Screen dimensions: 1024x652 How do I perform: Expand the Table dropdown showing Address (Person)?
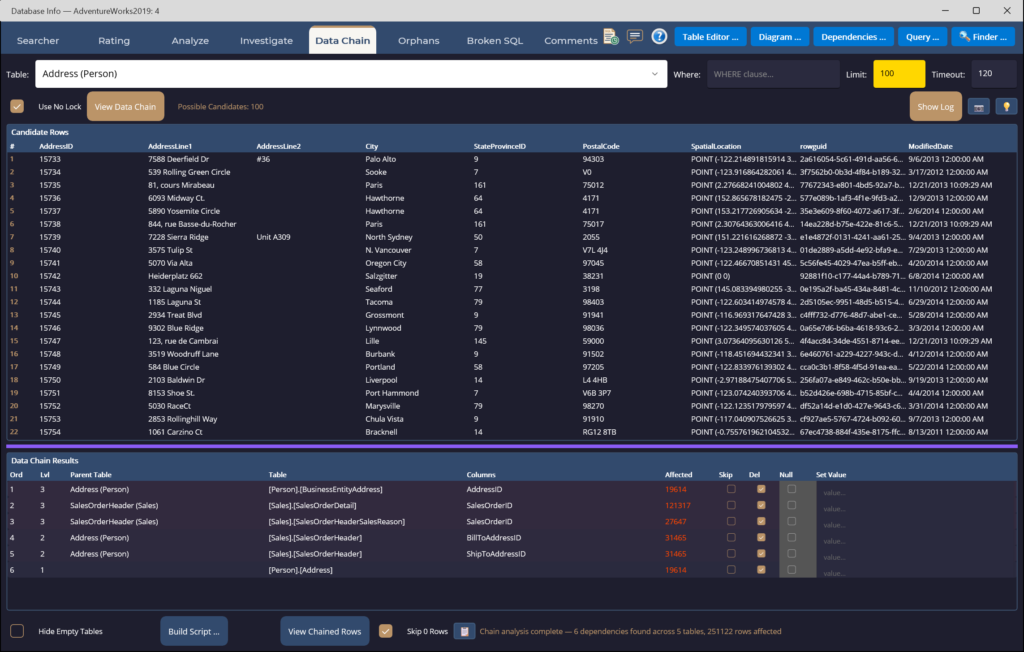[351, 74]
